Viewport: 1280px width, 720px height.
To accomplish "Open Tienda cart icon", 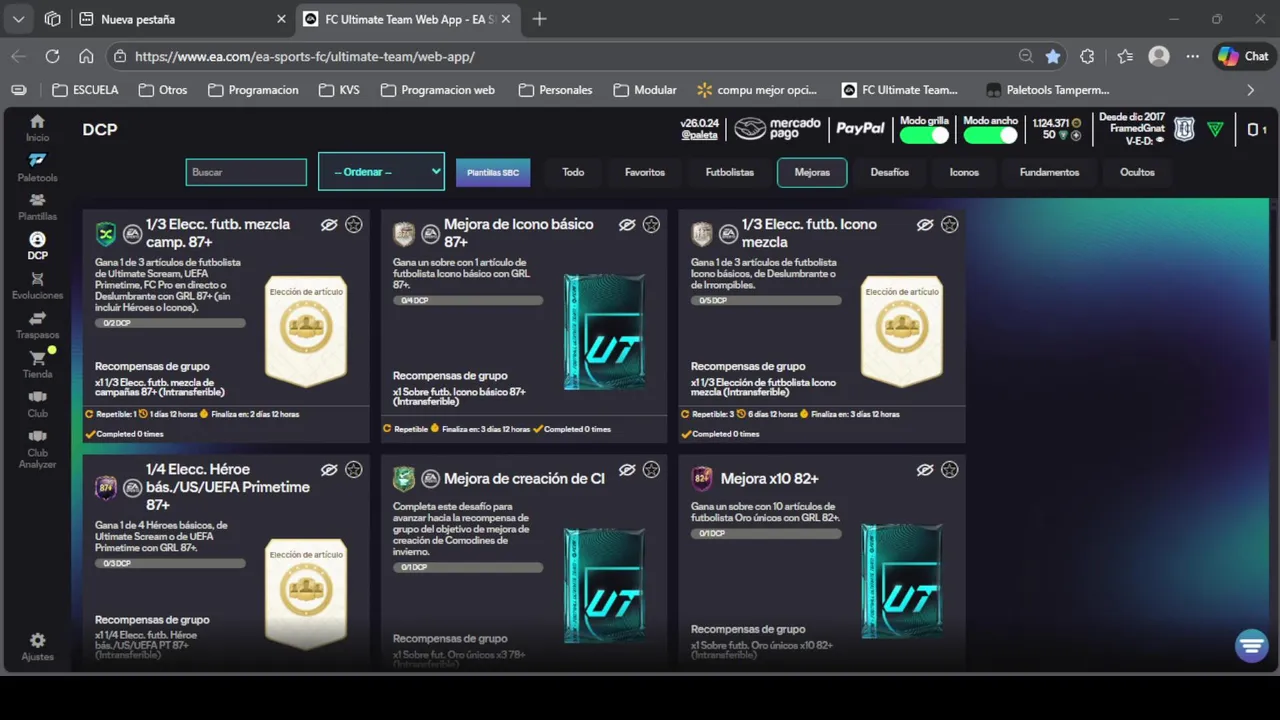I will coord(38,358).
